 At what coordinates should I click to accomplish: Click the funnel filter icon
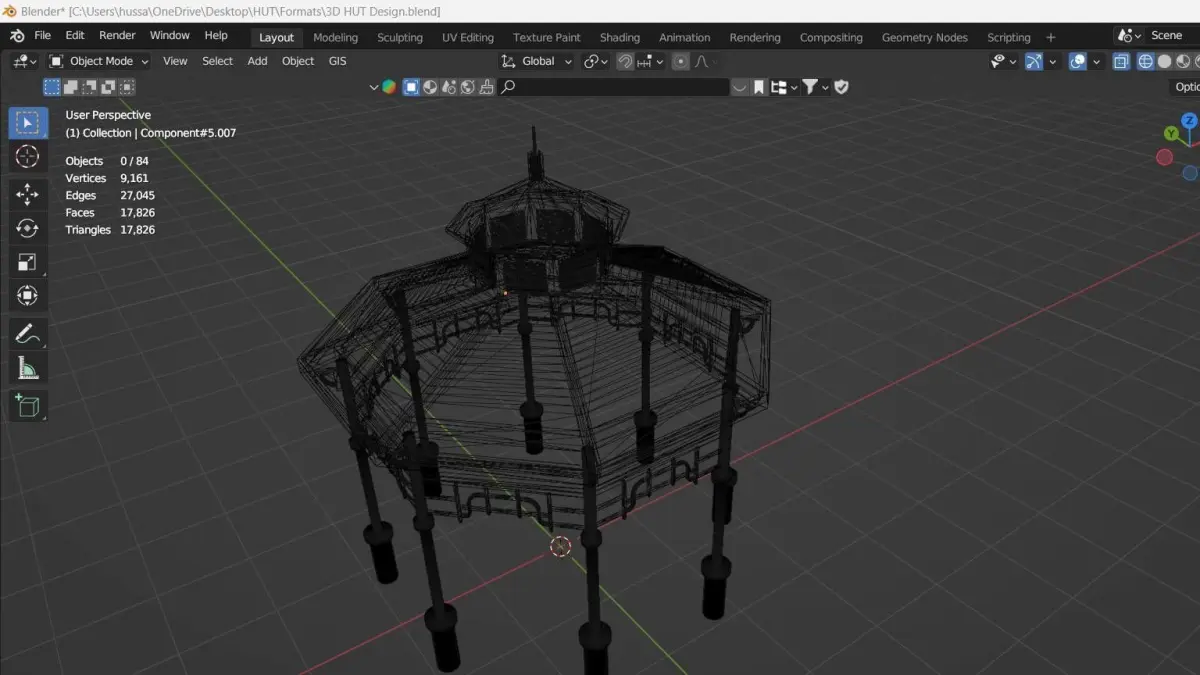[810, 87]
